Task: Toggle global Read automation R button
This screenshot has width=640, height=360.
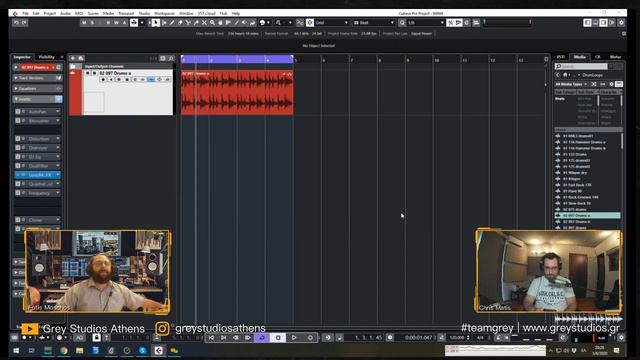Action: tap(108, 23)
